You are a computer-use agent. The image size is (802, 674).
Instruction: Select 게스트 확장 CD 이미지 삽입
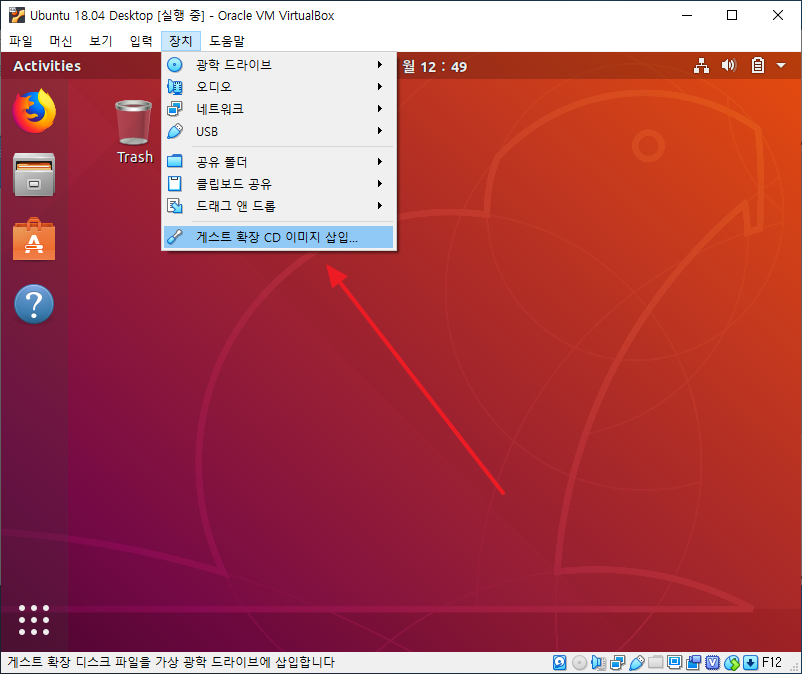coord(279,237)
